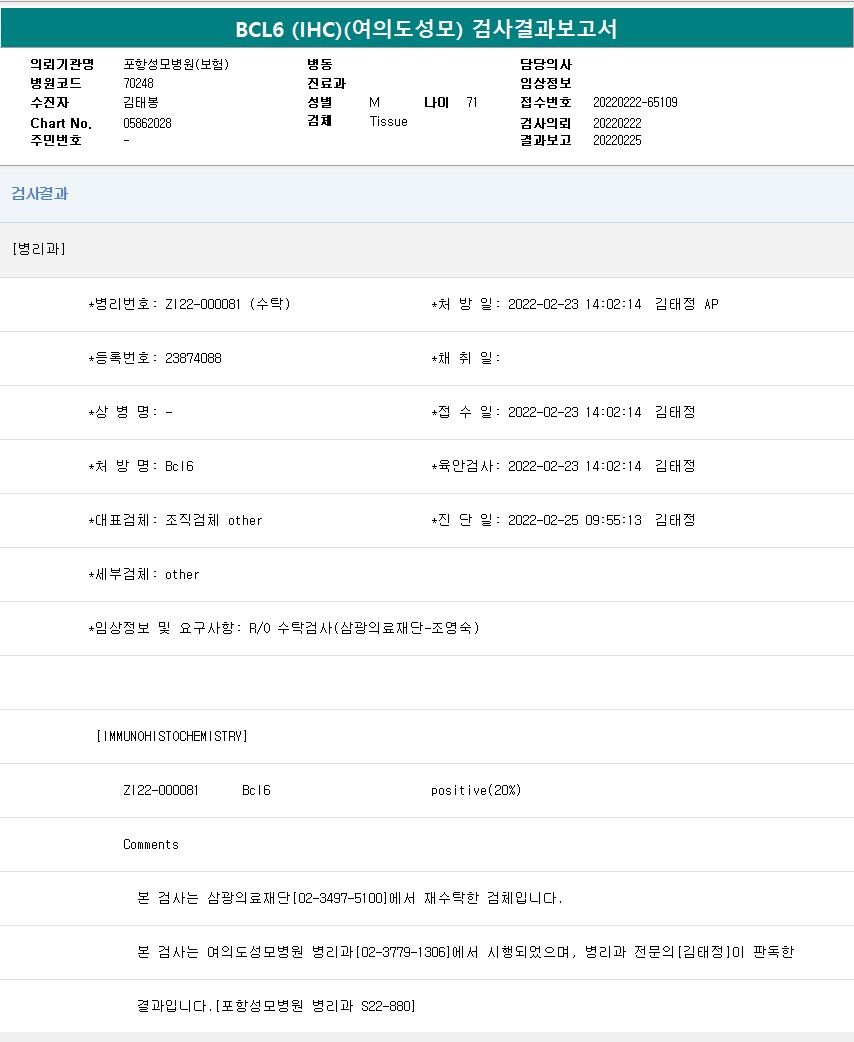Click the 병동 header label

[x=320, y=64]
